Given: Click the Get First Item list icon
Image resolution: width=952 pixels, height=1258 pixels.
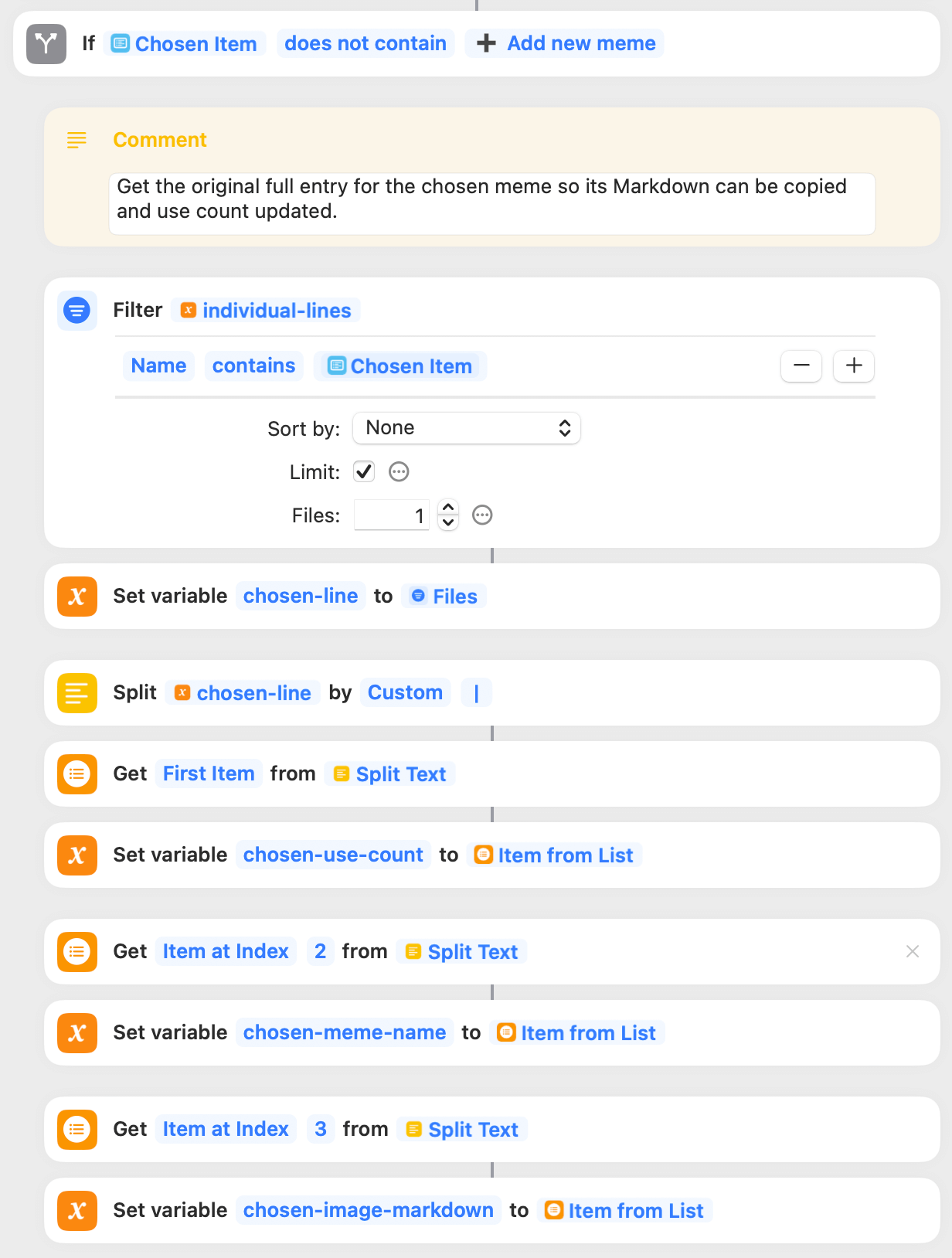Looking at the screenshot, I should (77, 773).
